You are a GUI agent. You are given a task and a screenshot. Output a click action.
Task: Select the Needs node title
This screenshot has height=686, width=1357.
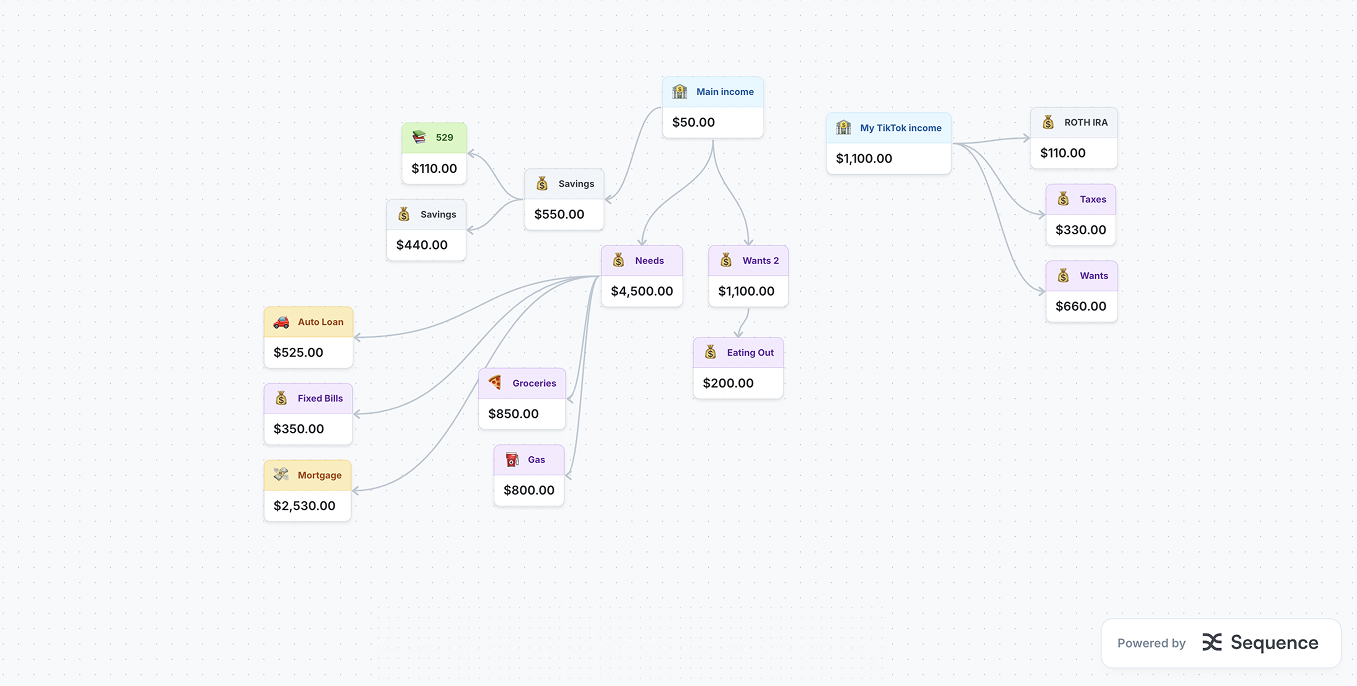(x=649, y=261)
